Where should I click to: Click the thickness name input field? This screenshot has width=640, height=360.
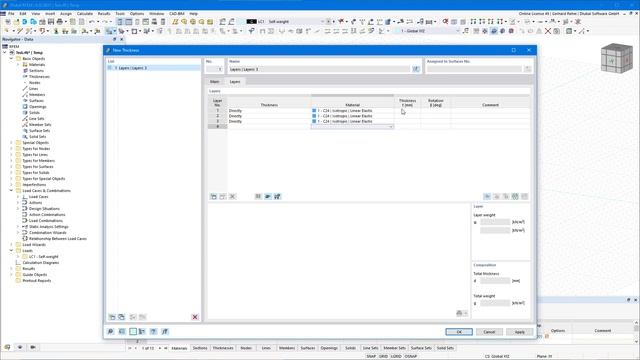319,69
